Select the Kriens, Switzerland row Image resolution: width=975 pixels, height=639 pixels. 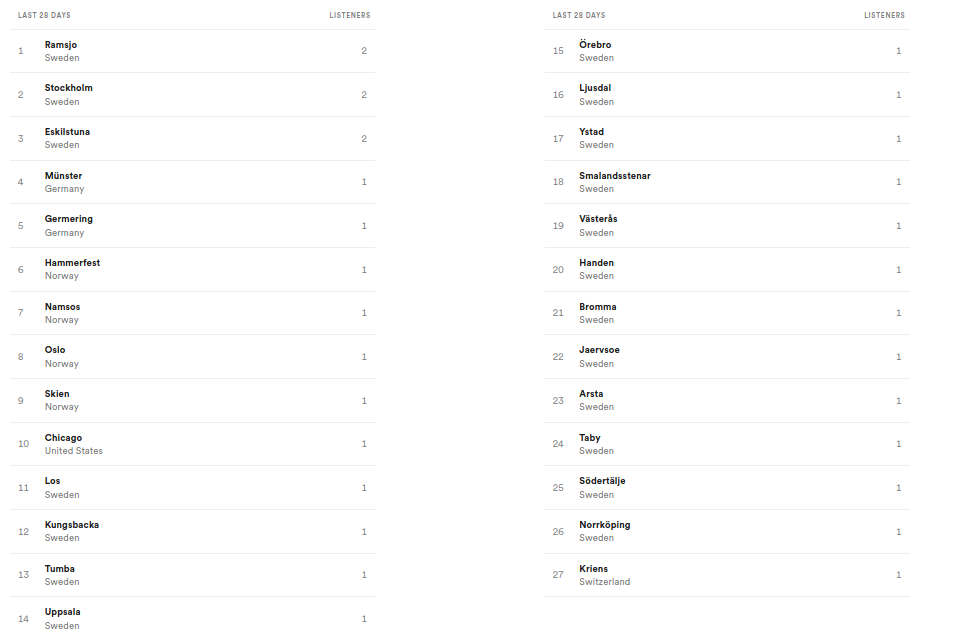(x=727, y=575)
